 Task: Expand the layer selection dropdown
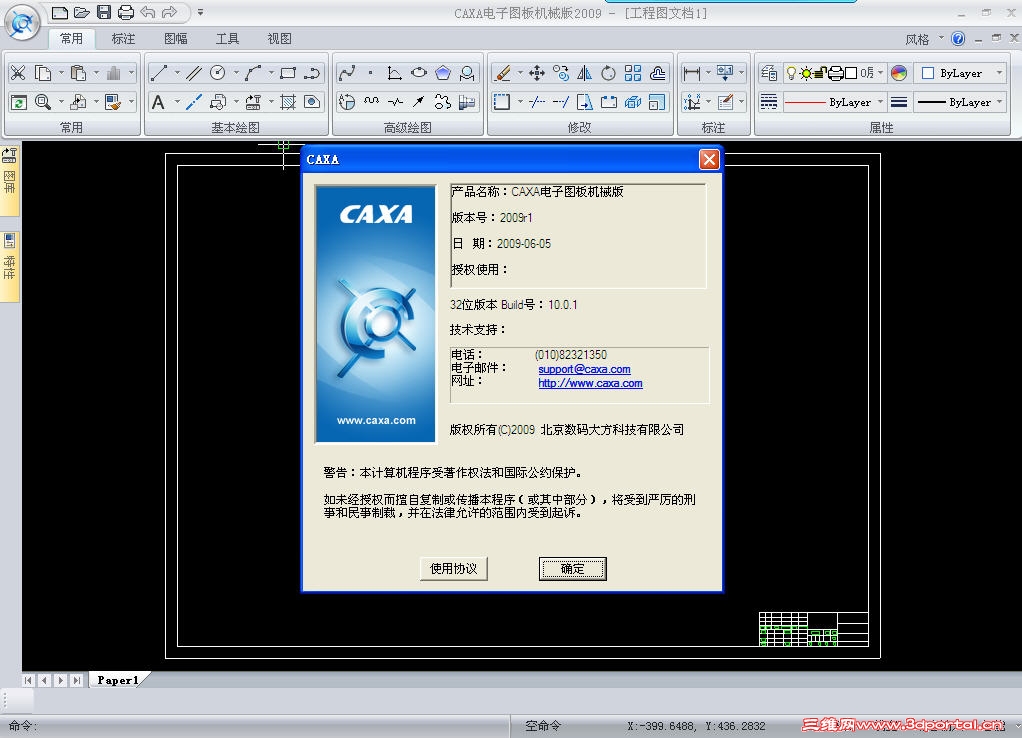pos(880,73)
